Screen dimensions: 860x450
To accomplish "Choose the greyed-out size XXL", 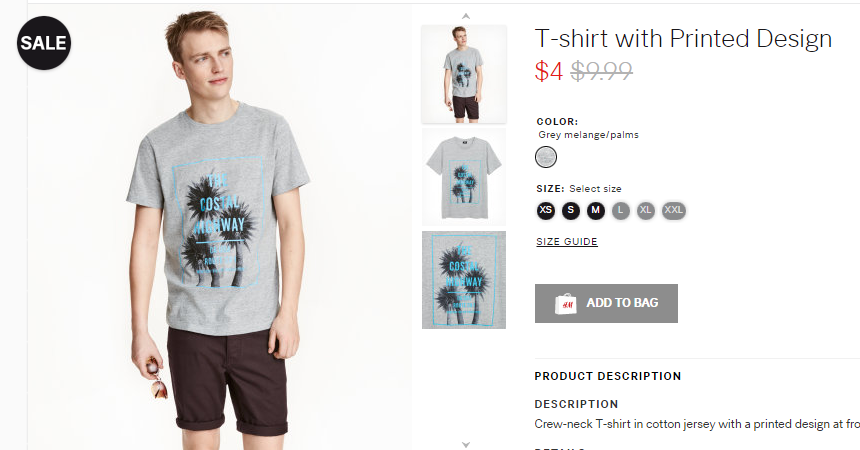I will pos(674,210).
